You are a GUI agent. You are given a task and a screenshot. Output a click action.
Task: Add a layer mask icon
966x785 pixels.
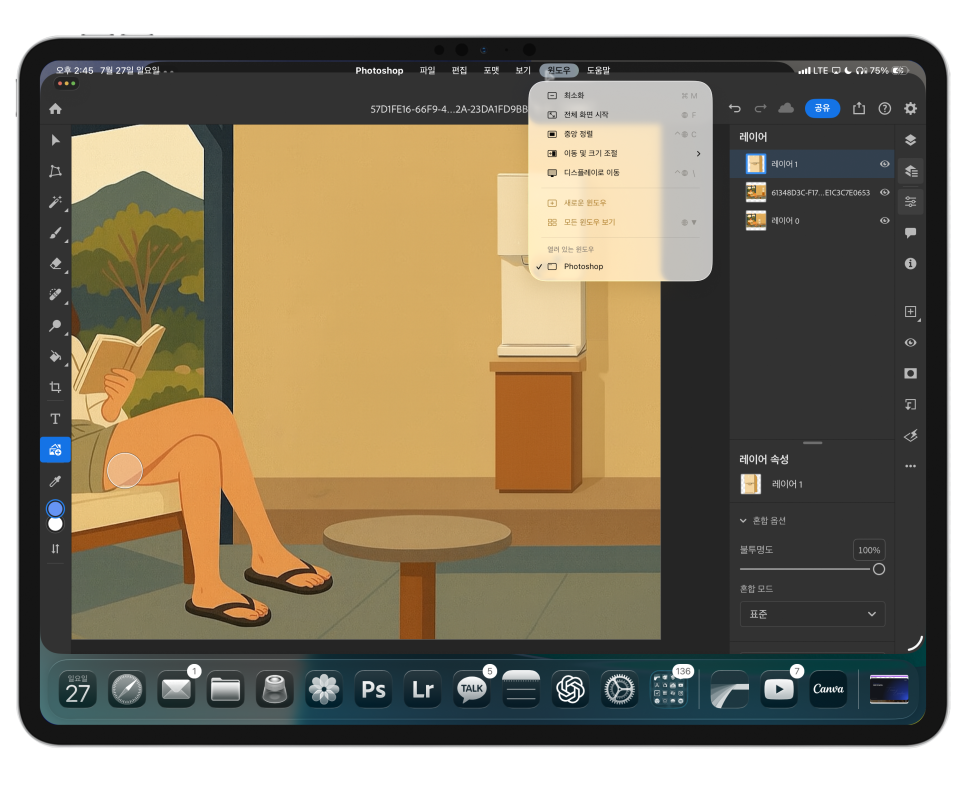(911, 373)
